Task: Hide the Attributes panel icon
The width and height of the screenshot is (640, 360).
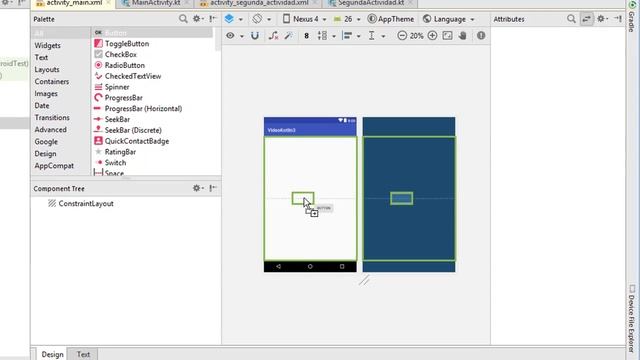Action: [x=618, y=19]
